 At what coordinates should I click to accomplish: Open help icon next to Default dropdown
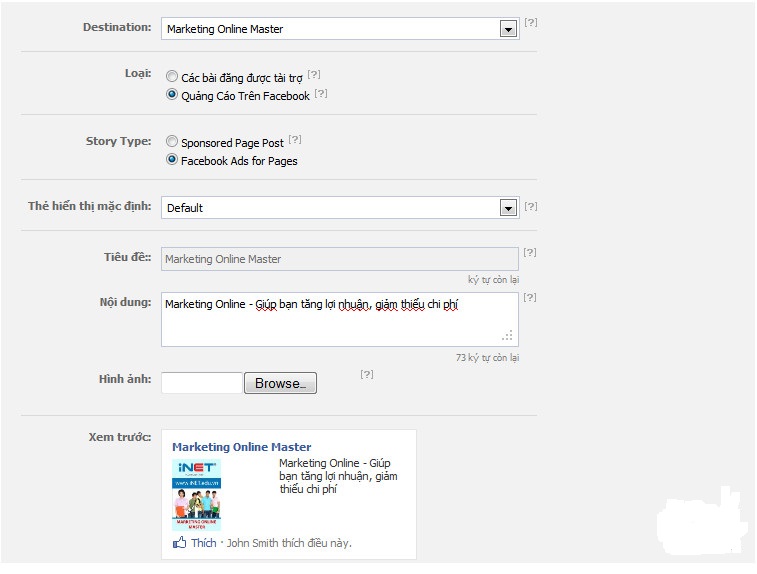click(x=531, y=207)
